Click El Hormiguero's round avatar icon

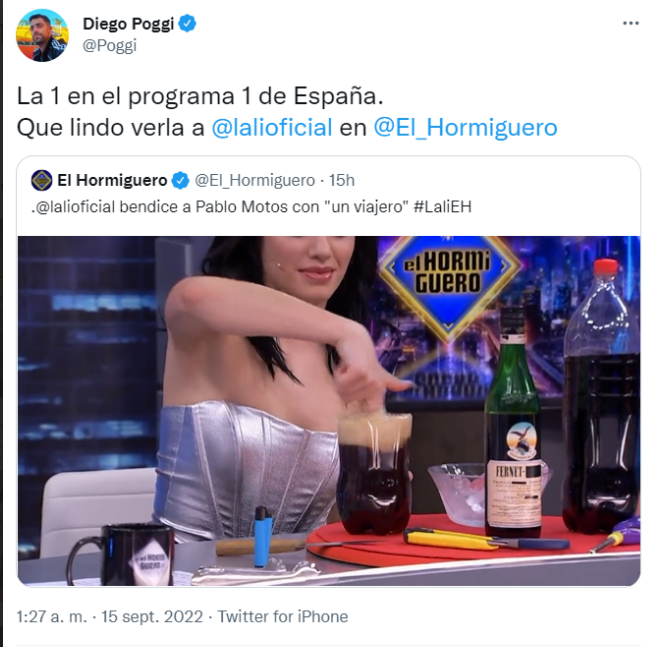pos(41,180)
